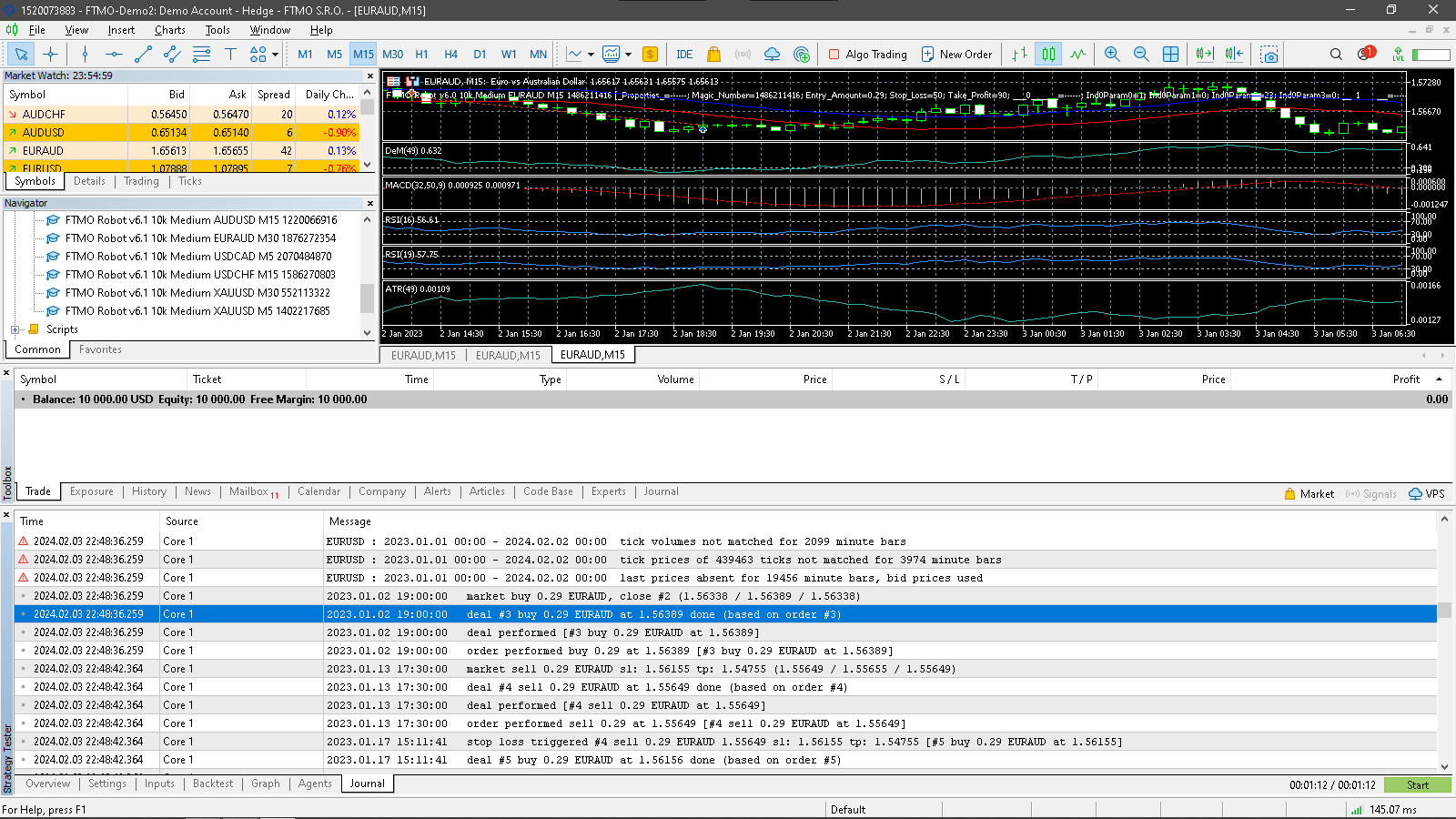
Task: Switch chart to W1 timeframe
Action: coord(509,54)
